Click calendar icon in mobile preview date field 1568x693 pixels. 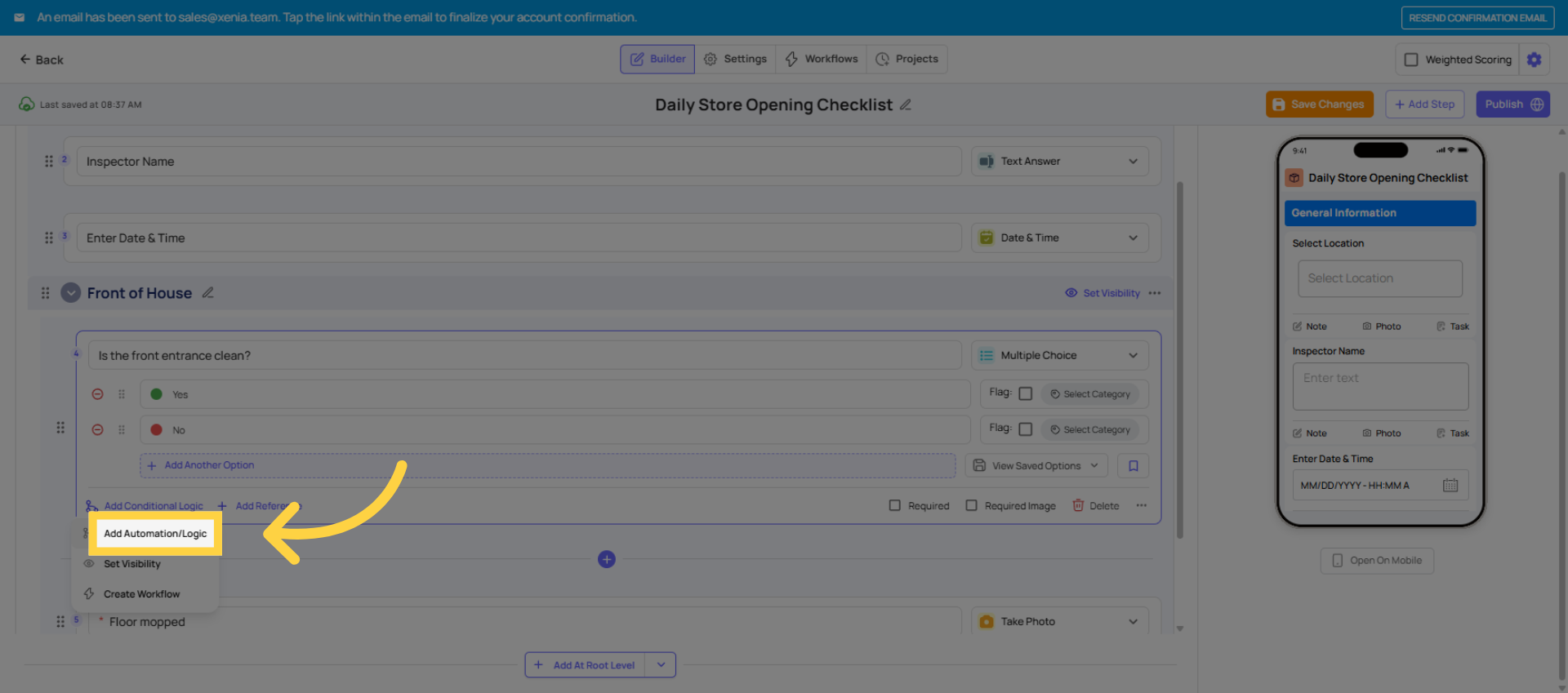(x=1450, y=485)
